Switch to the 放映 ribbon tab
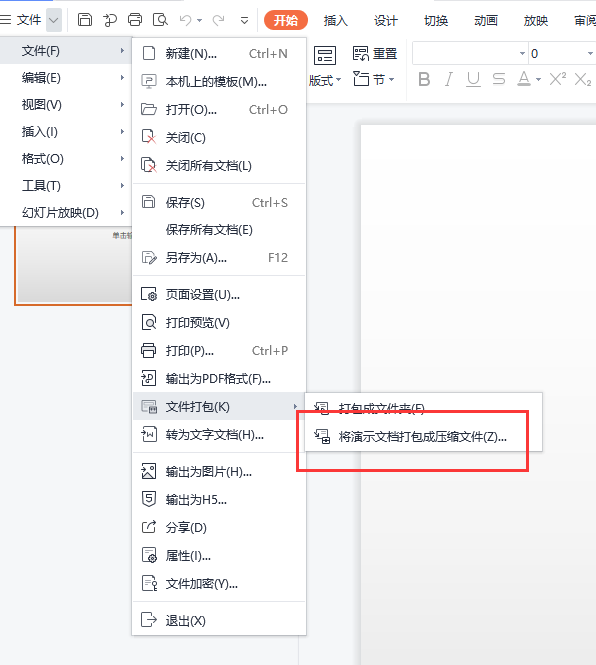The height and width of the screenshot is (665, 596). tap(536, 20)
